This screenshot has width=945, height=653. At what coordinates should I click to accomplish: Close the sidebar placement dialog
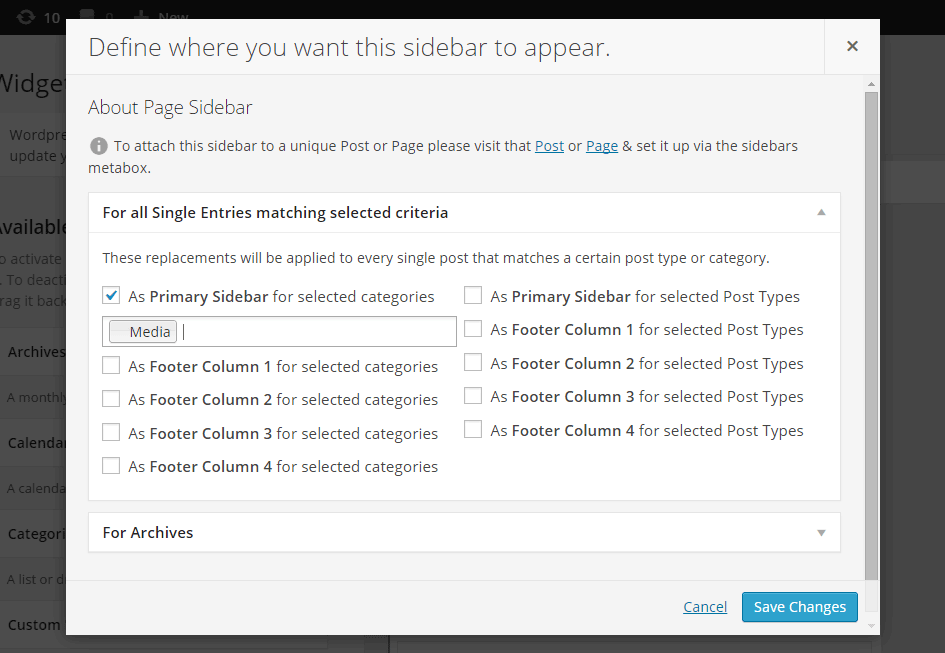852,45
